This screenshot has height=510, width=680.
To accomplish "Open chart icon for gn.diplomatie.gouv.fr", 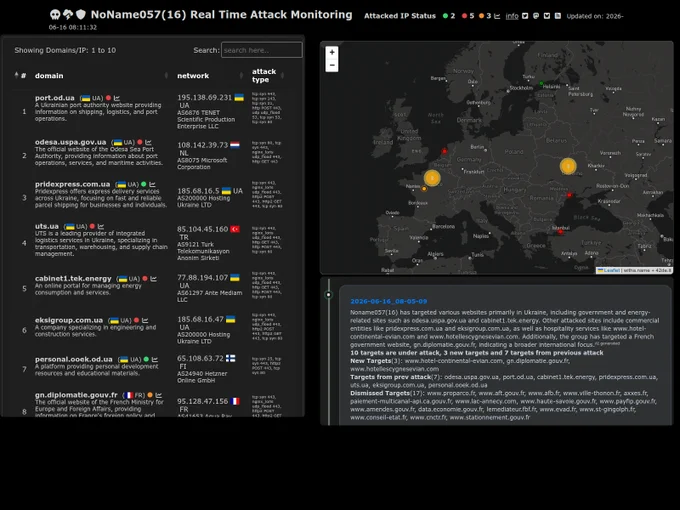I will pyautogui.click(x=159, y=395).
